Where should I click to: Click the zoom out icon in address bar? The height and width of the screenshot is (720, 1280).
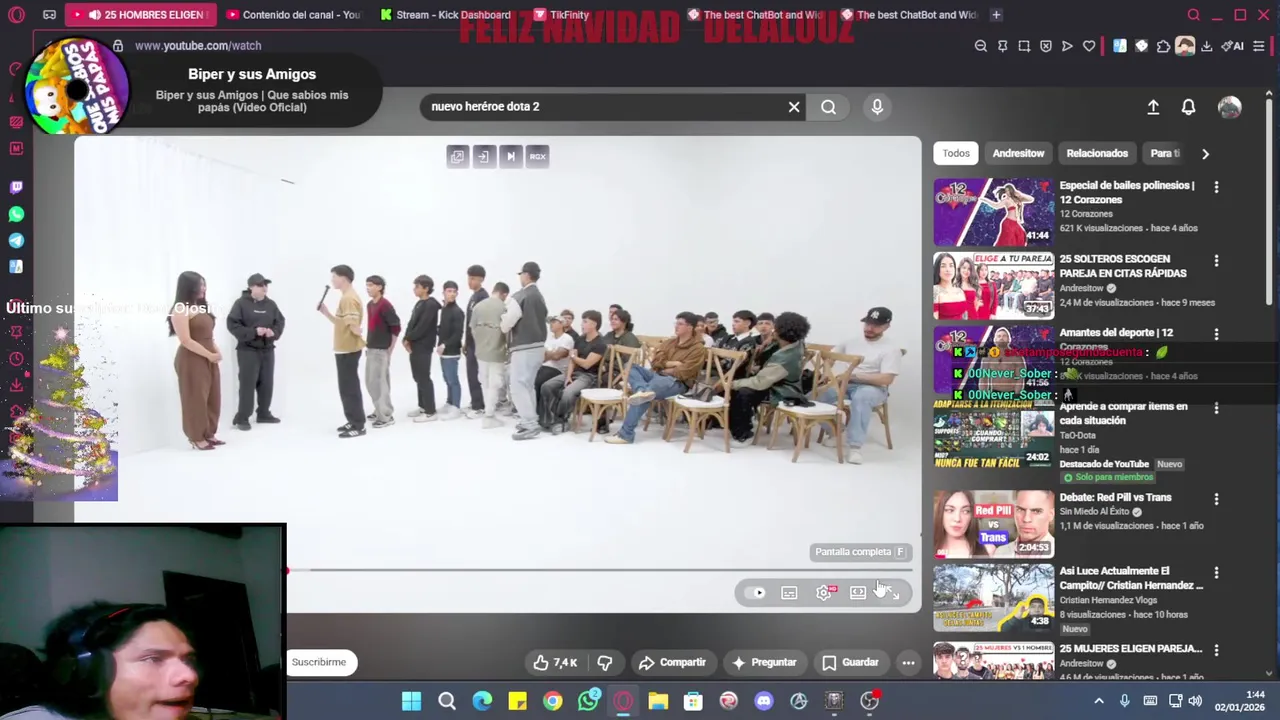tap(981, 46)
